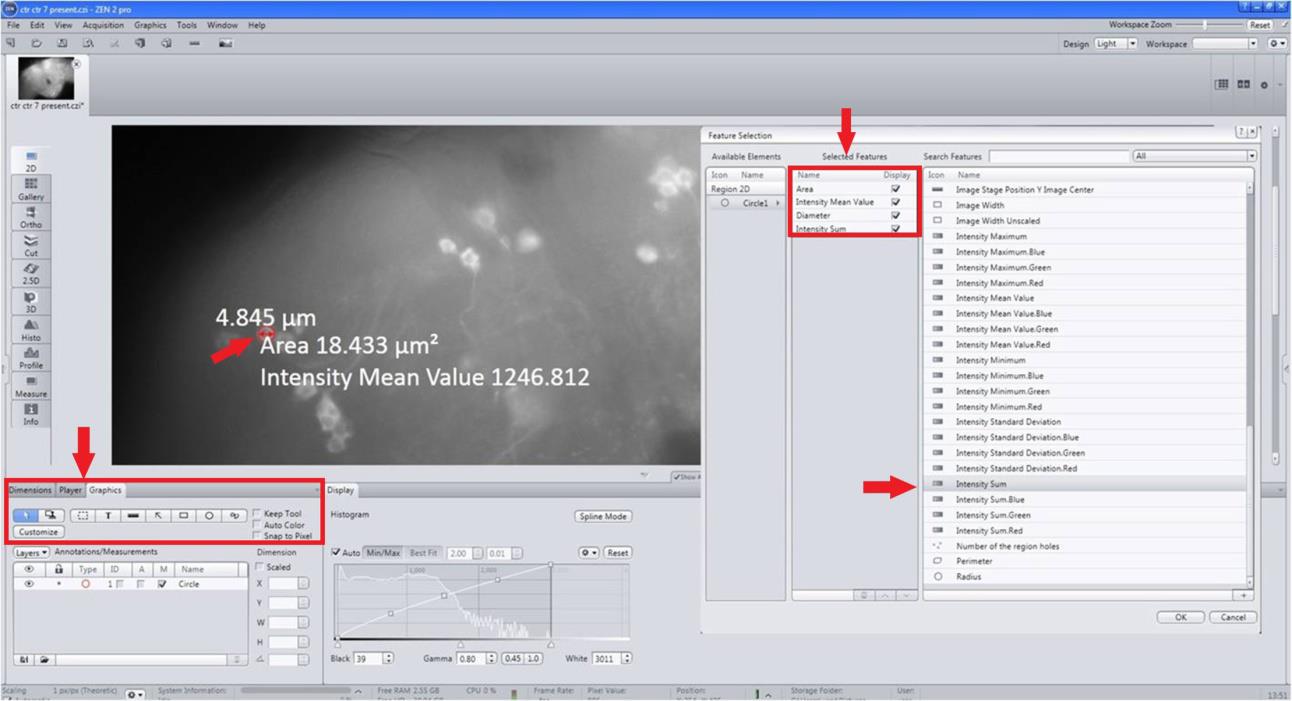Image resolution: width=1292 pixels, height=701 pixels.
Task: Click the histogram Reset button
Action: click(617, 553)
